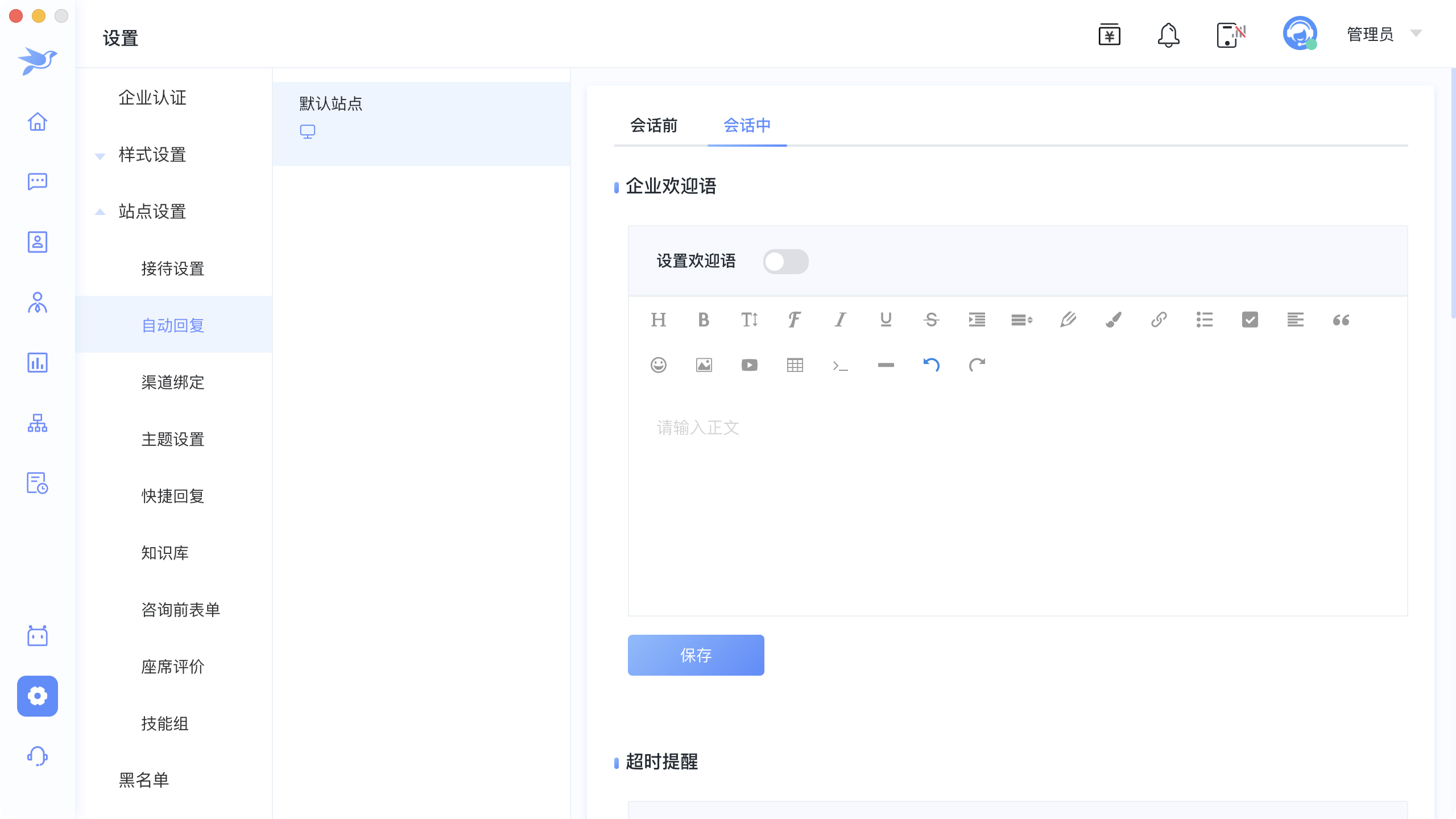1456x819 pixels.
Task: Click the insert image icon
Action: [x=704, y=365]
